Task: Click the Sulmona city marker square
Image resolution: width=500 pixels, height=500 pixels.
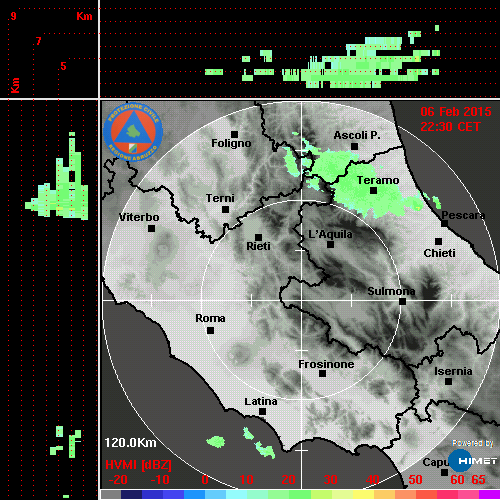Action: 402,301
